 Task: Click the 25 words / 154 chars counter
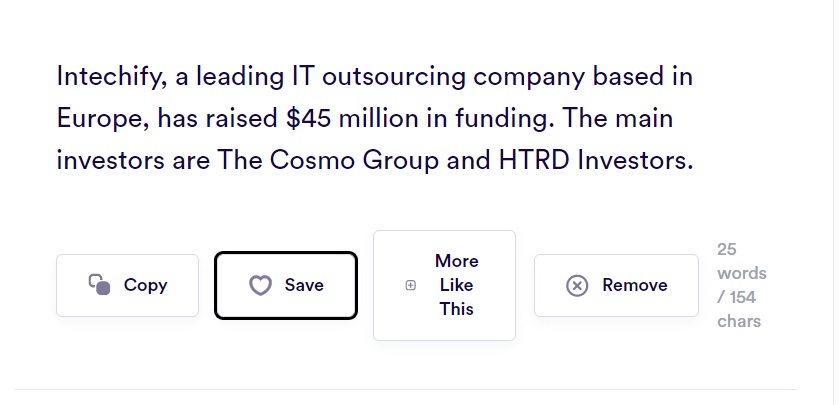pos(741,285)
